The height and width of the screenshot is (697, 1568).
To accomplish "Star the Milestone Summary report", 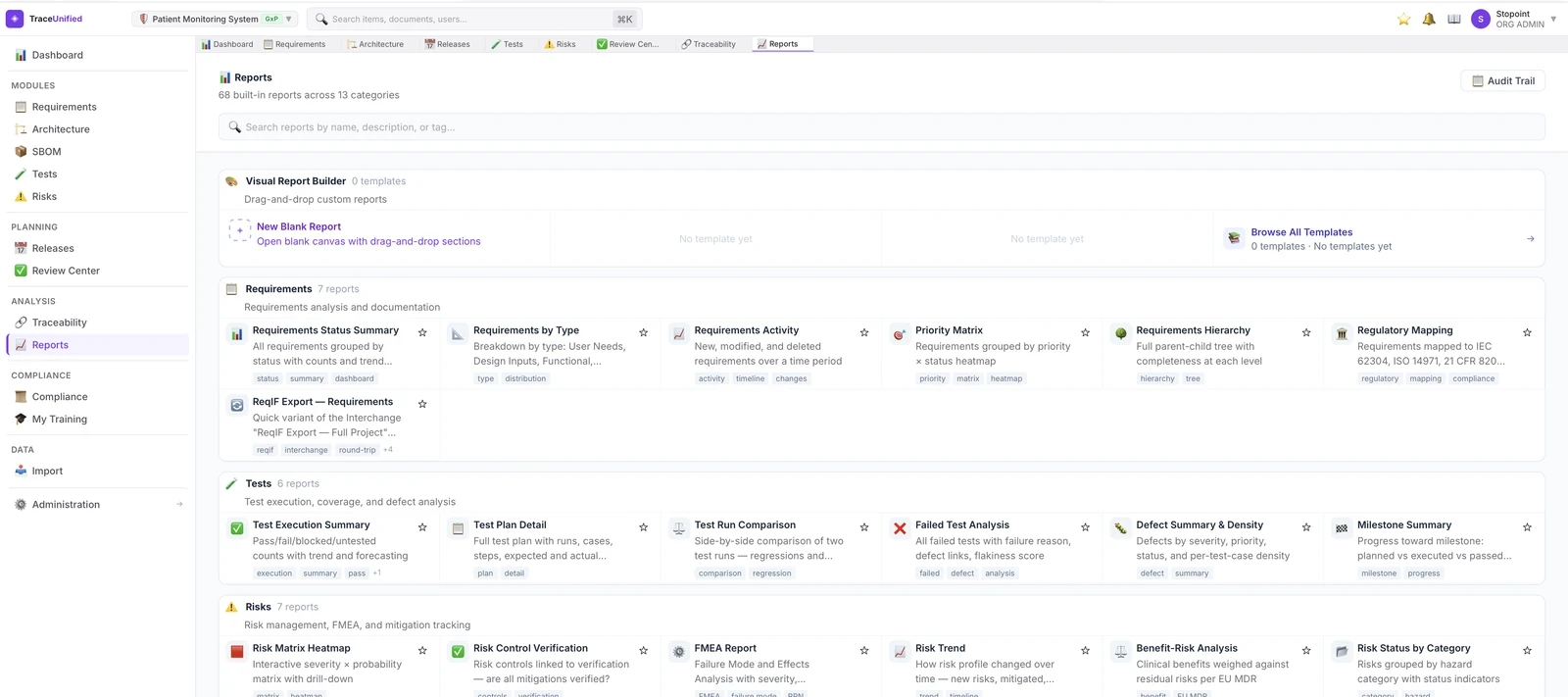I will tap(1527, 527).
